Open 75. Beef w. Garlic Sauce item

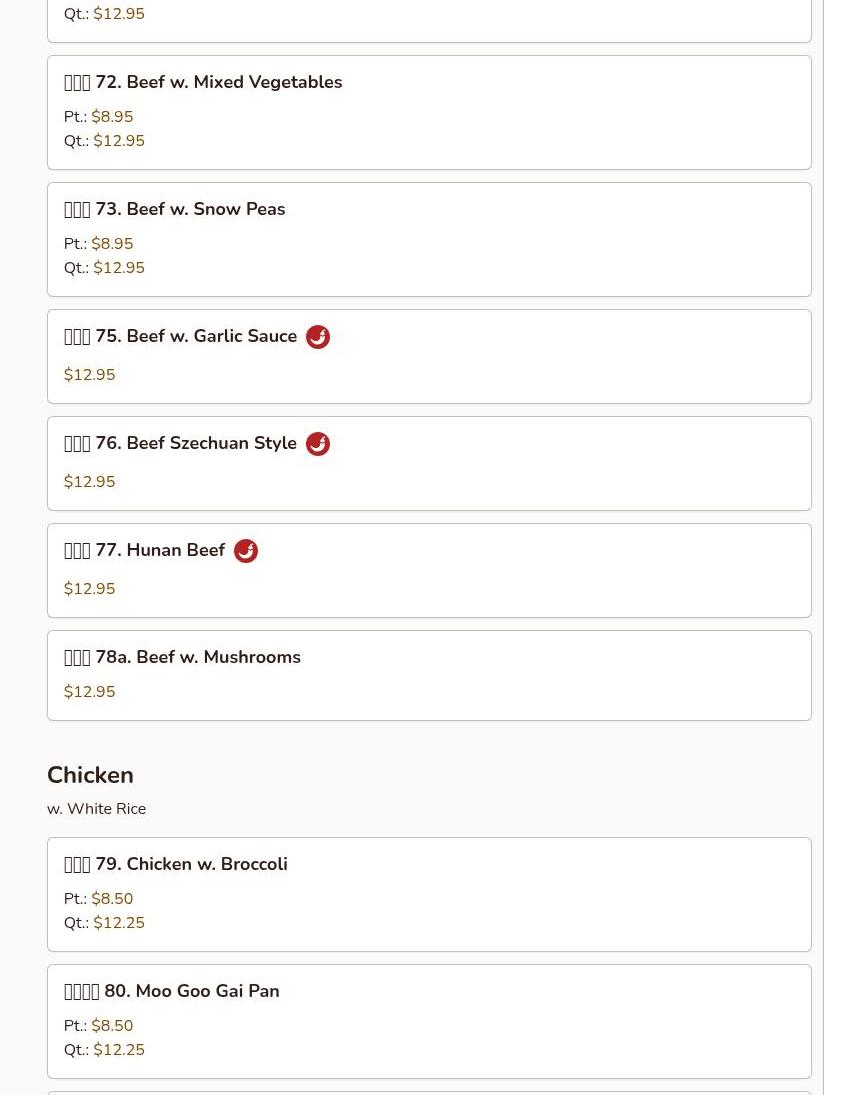[x=429, y=356]
